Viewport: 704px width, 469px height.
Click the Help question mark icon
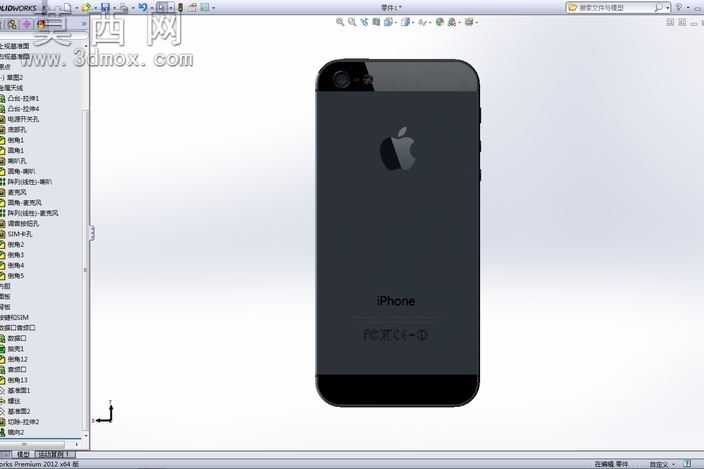(x=679, y=7)
